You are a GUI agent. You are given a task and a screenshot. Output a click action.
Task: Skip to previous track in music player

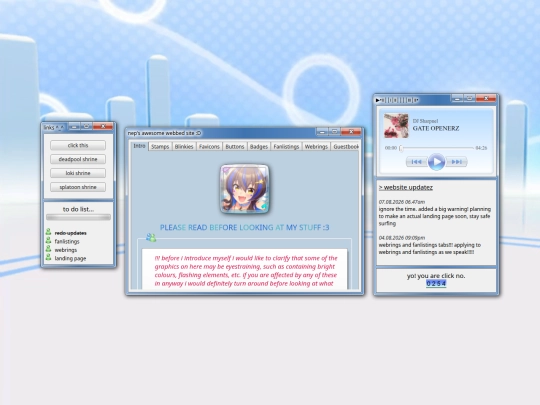417,162
